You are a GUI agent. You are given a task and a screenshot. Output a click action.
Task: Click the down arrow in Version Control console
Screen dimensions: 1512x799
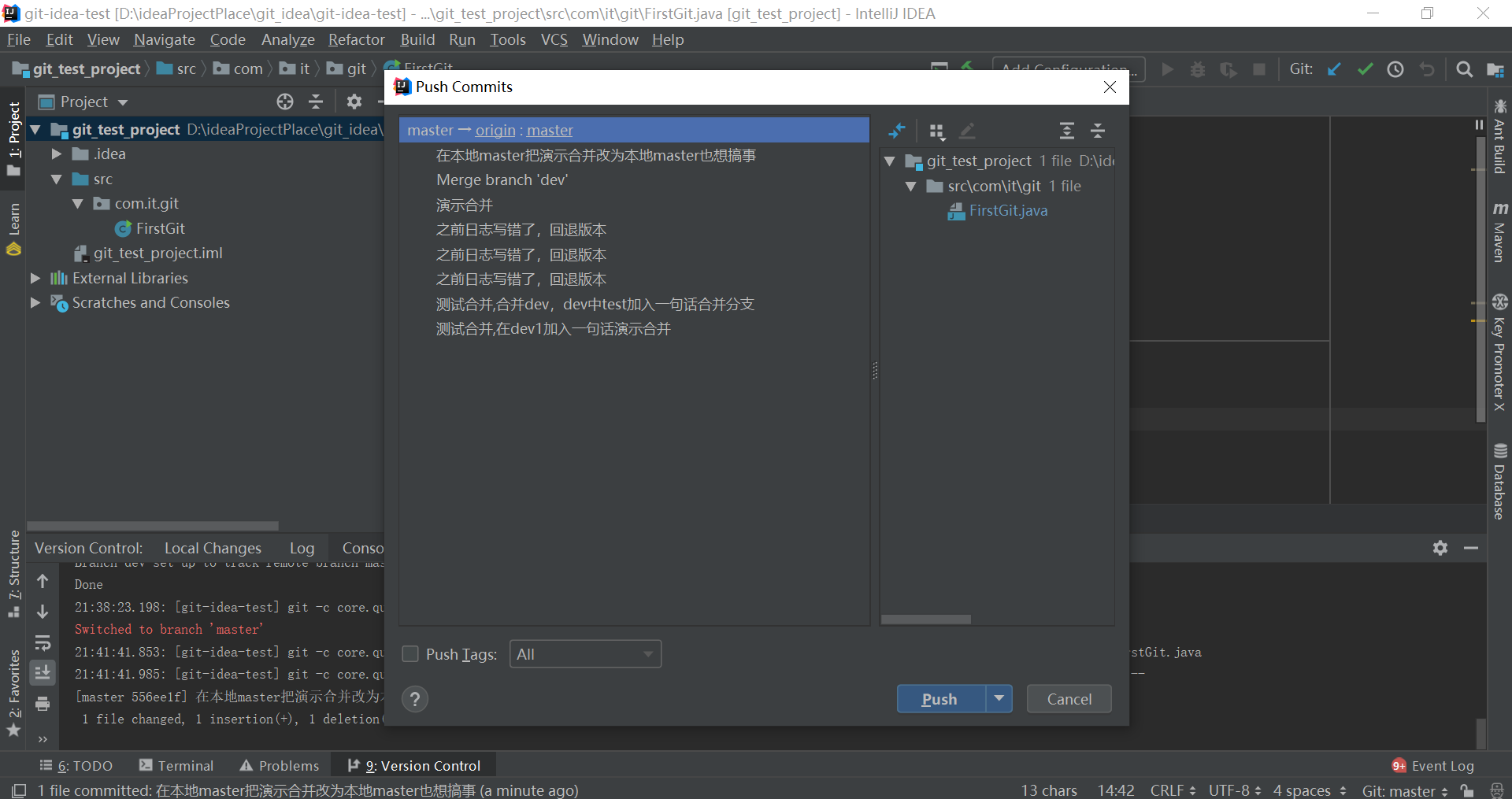point(43,612)
